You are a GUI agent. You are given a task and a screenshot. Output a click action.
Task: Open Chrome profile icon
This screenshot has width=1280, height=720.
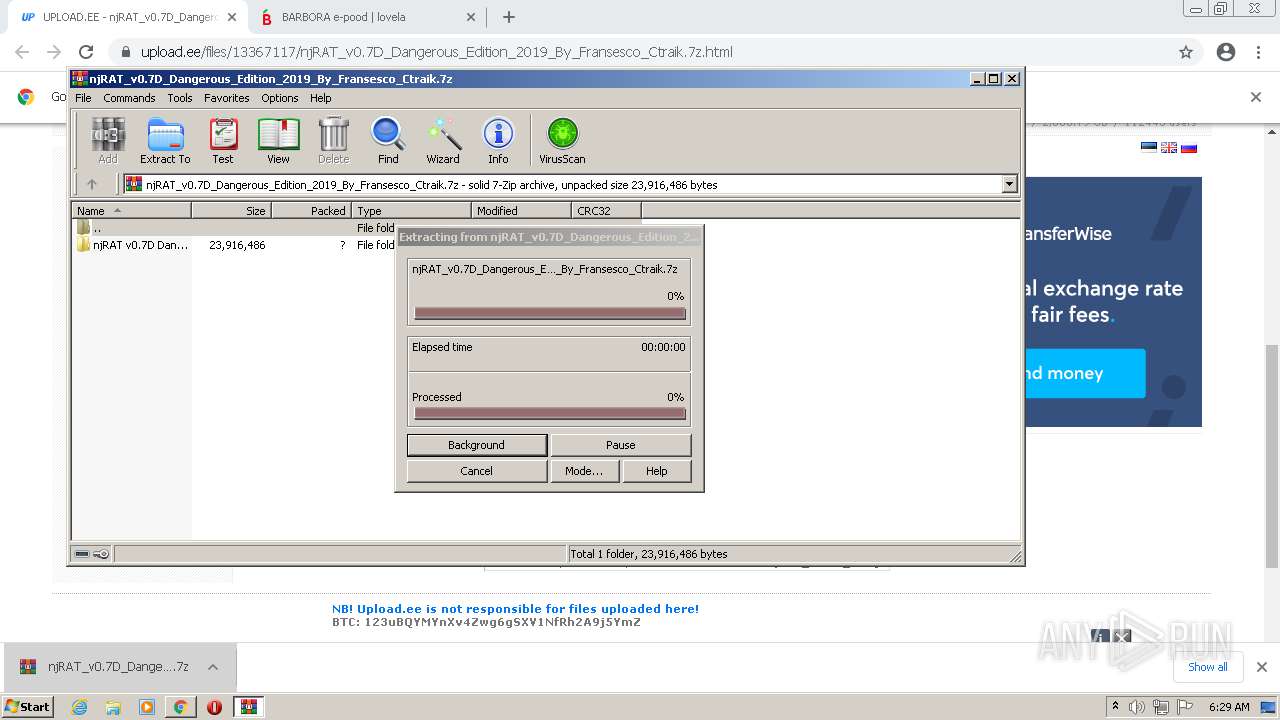[1226, 52]
